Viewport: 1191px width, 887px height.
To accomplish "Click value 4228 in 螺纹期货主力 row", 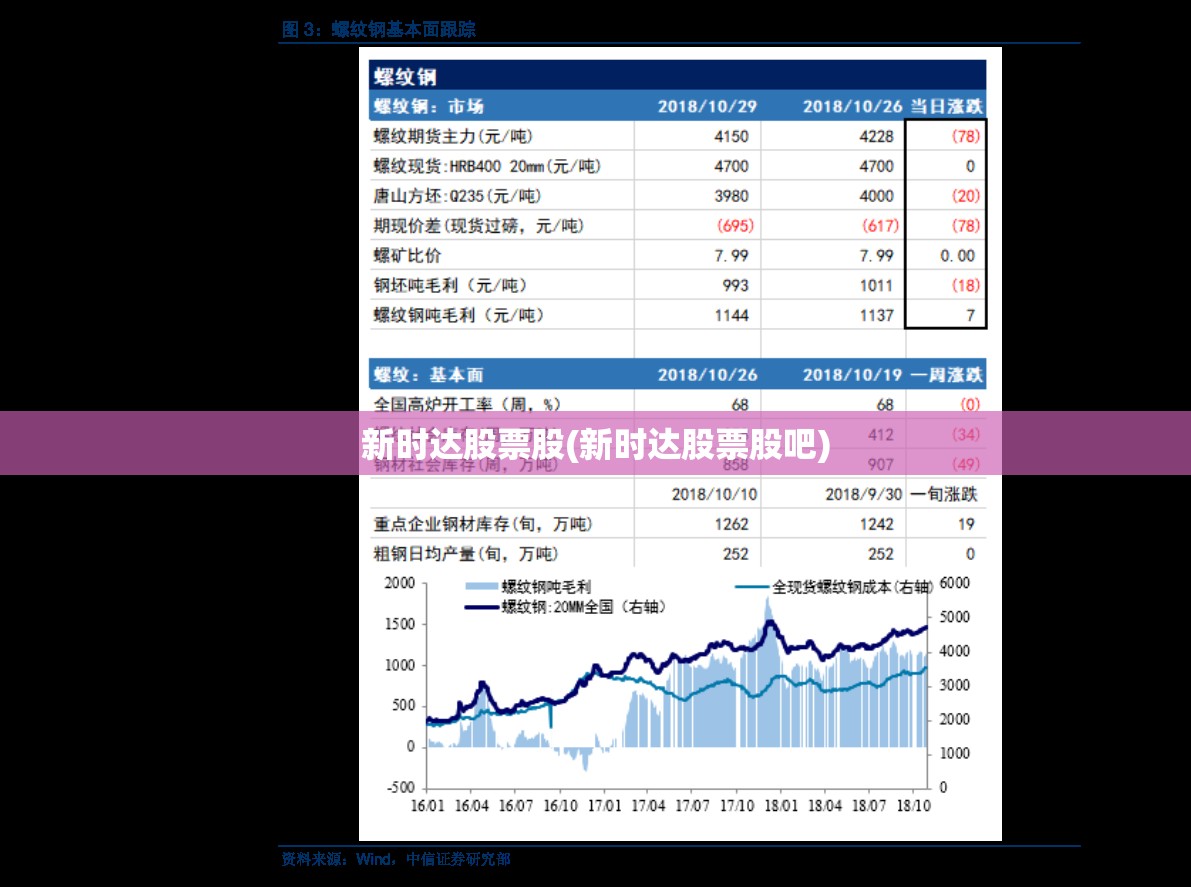I will 876,137.
